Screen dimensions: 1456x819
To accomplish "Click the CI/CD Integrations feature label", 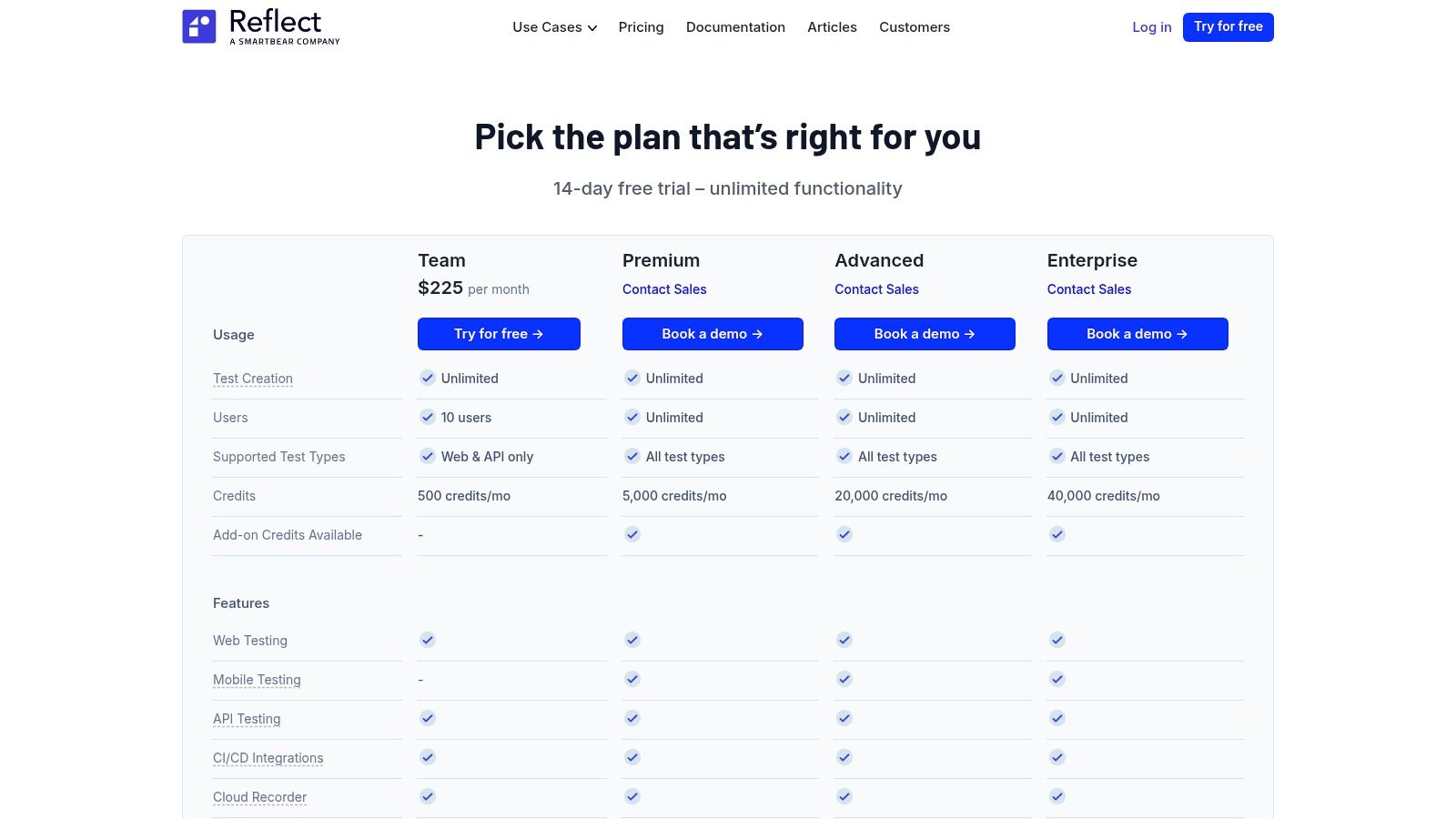I will (268, 758).
